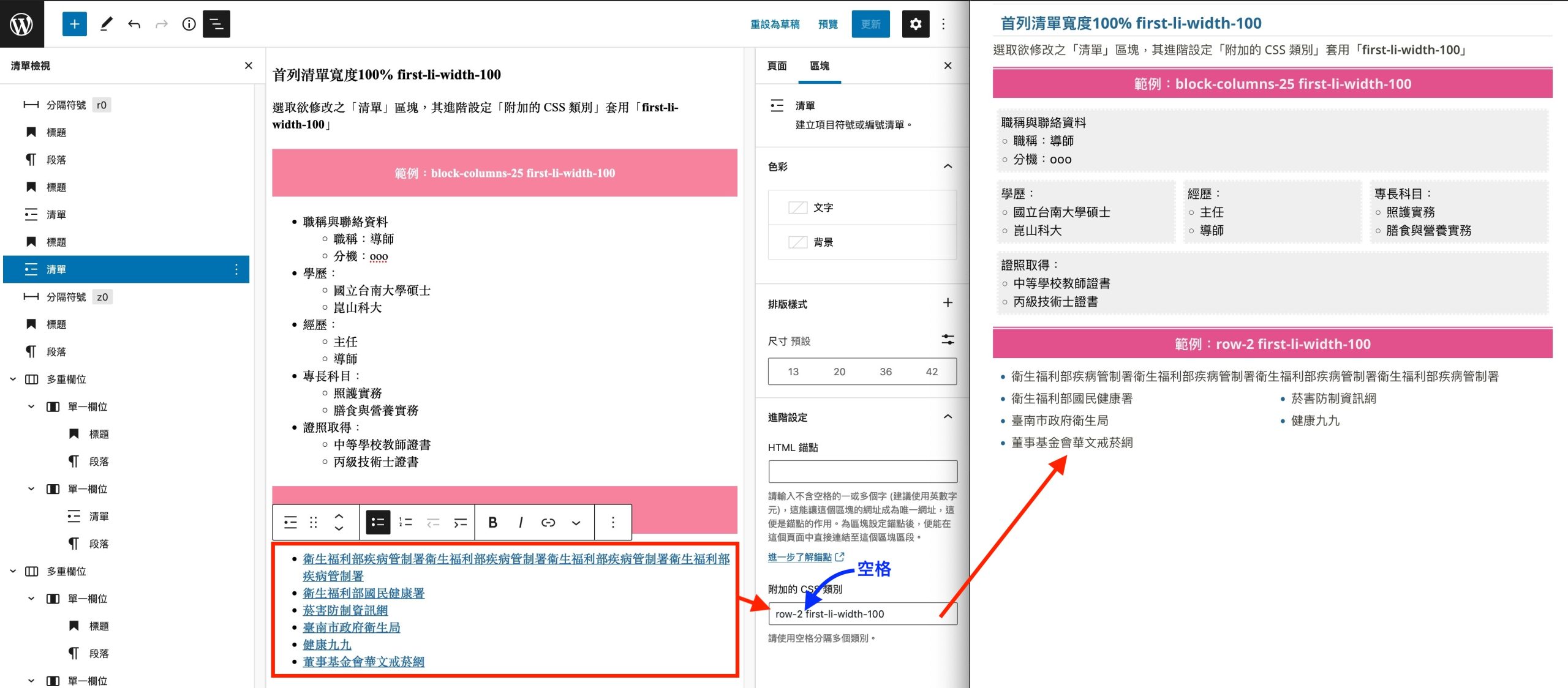
Task: Switch to the 頁面 tab
Action: point(777,65)
